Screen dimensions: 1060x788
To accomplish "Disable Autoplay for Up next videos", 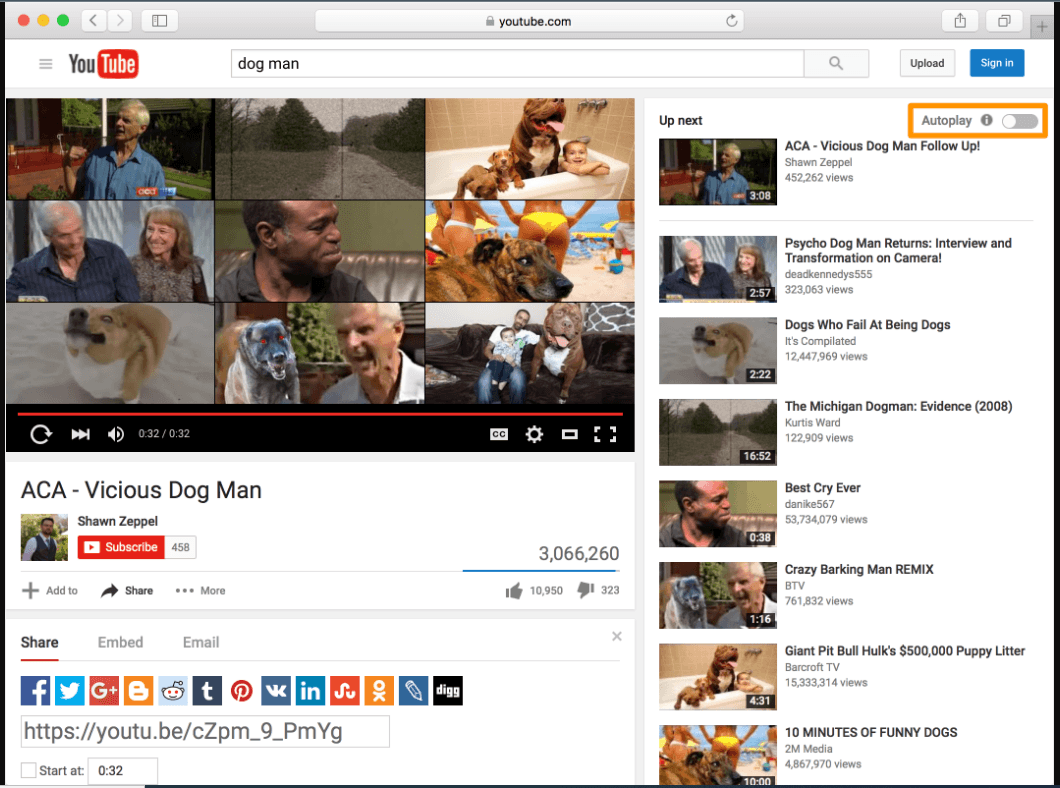I will point(1022,120).
